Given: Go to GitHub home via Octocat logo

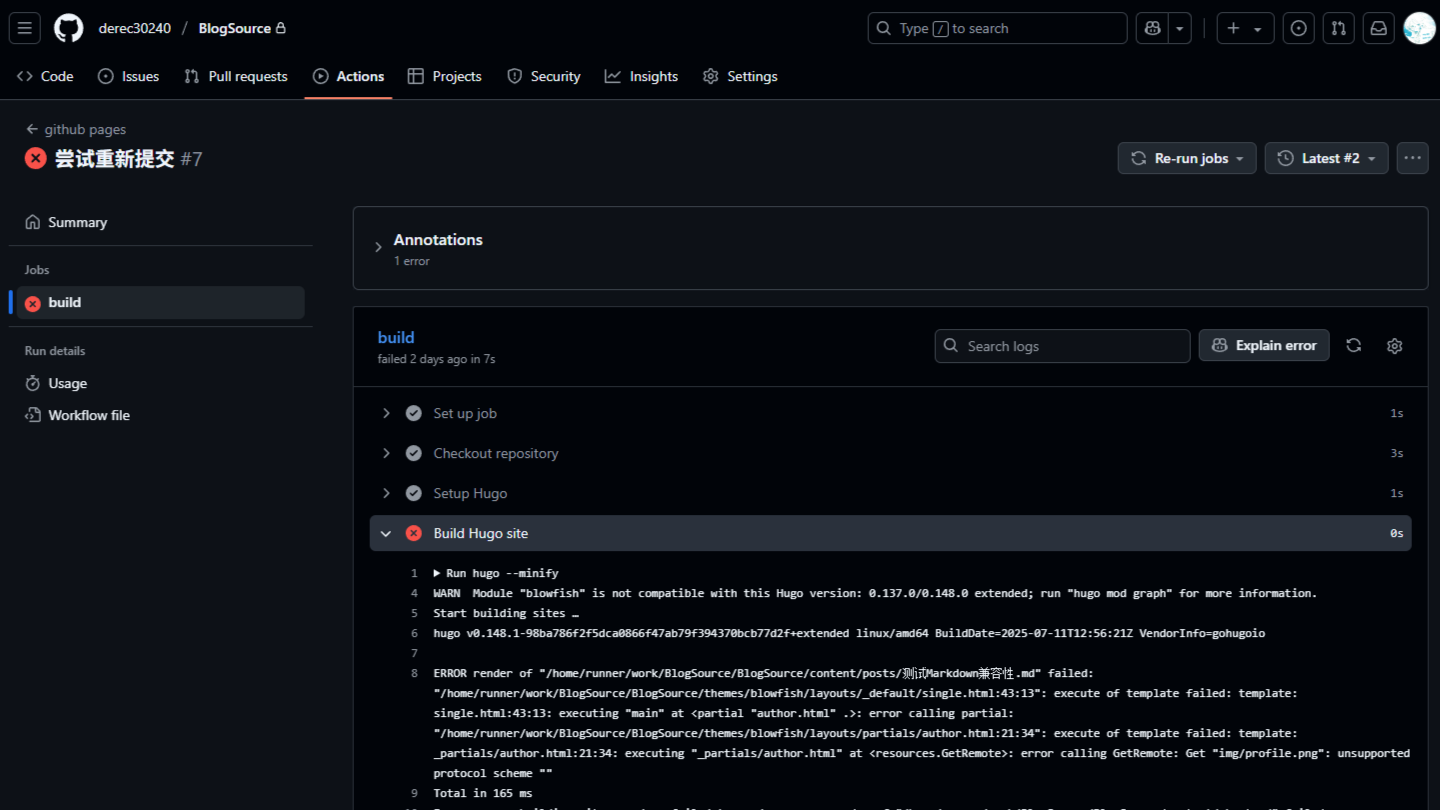Looking at the screenshot, I should 69,28.
